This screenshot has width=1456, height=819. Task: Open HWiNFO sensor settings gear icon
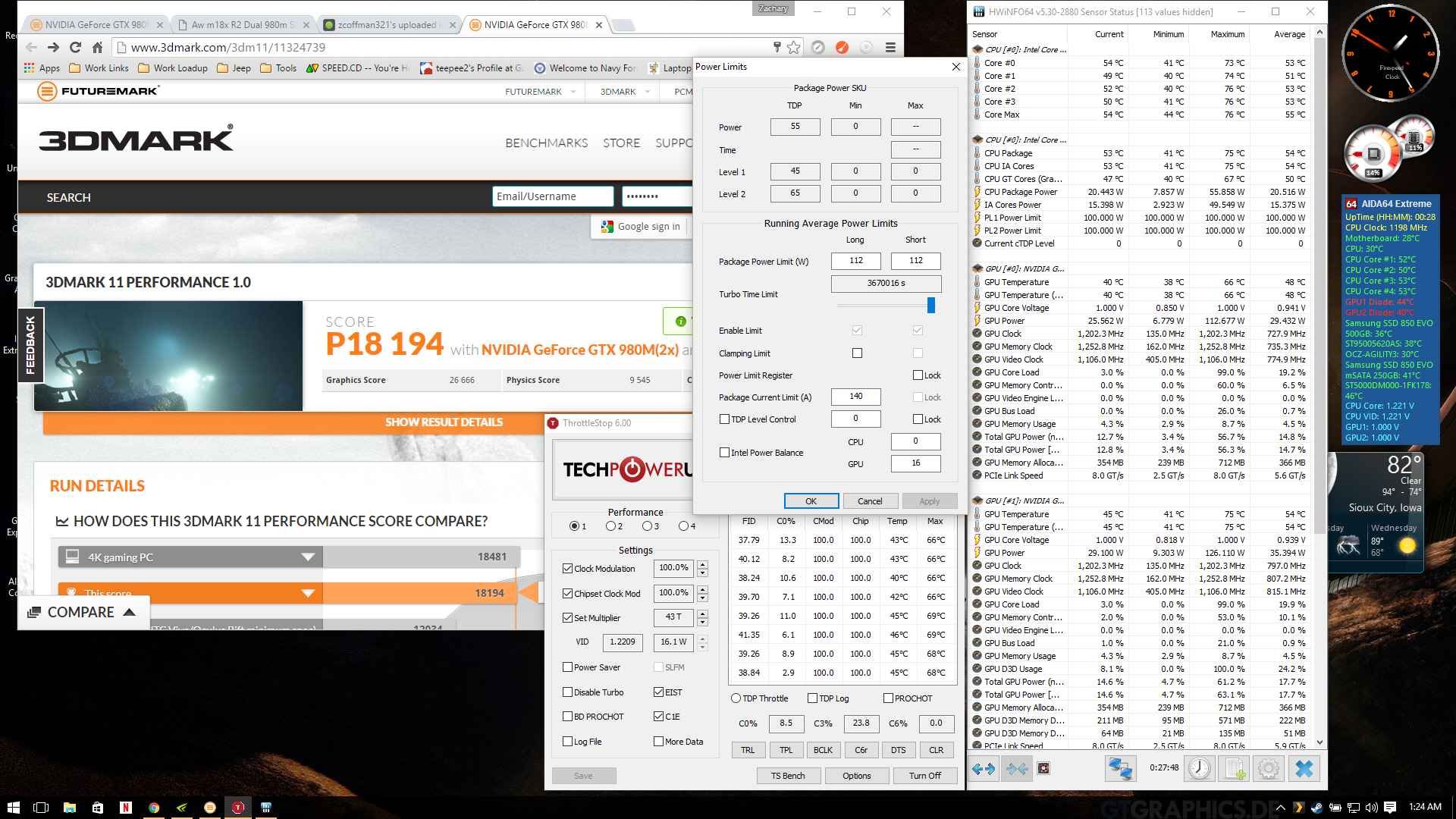[1268, 769]
